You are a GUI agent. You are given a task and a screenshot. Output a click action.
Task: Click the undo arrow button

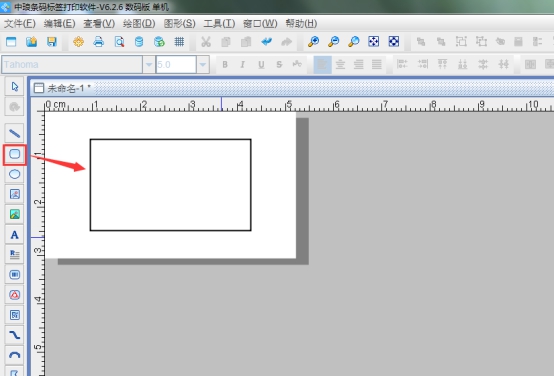click(266, 42)
